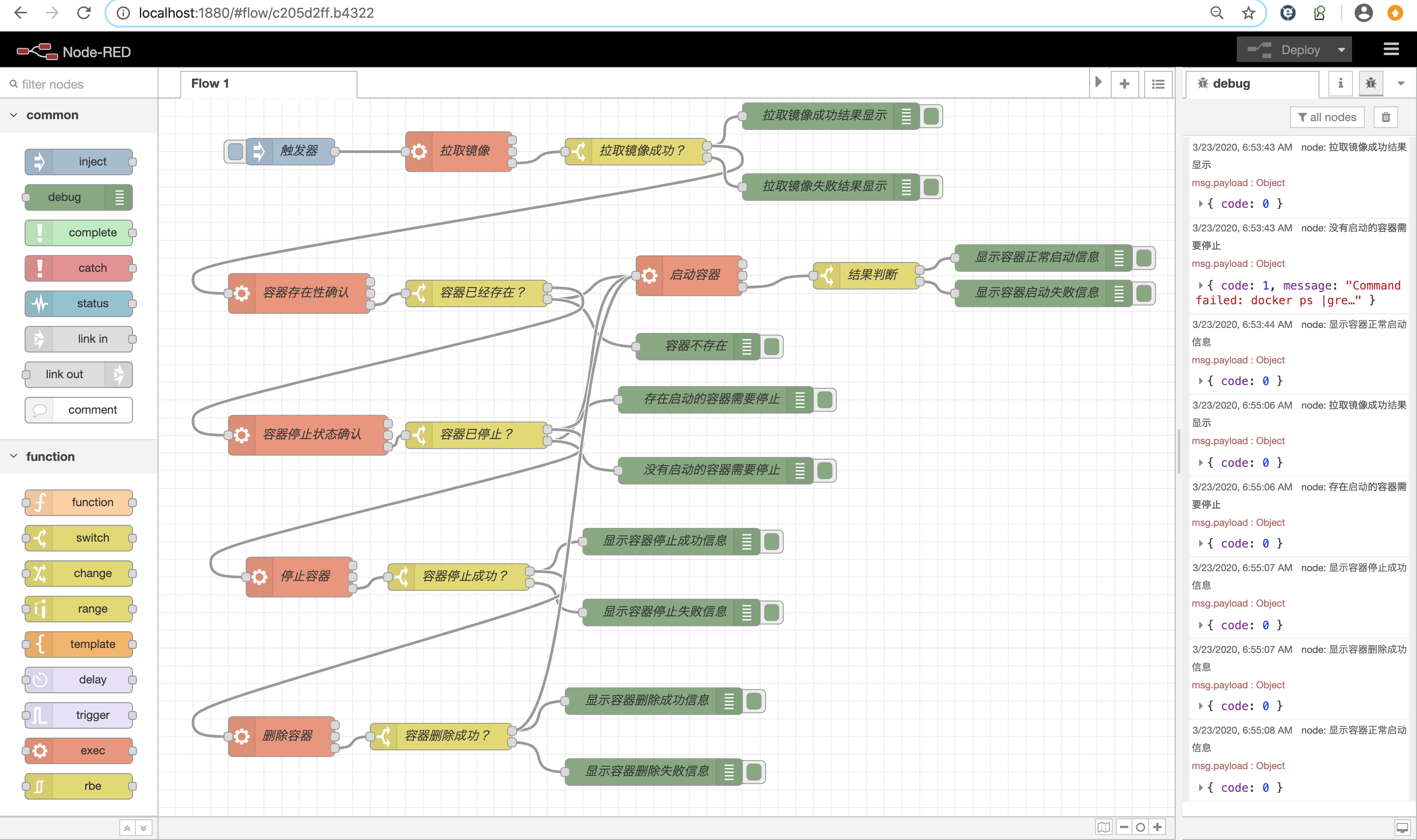Switch to the Flow 1 tab
Image resolution: width=1417 pixels, height=840 pixels.
(x=210, y=83)
